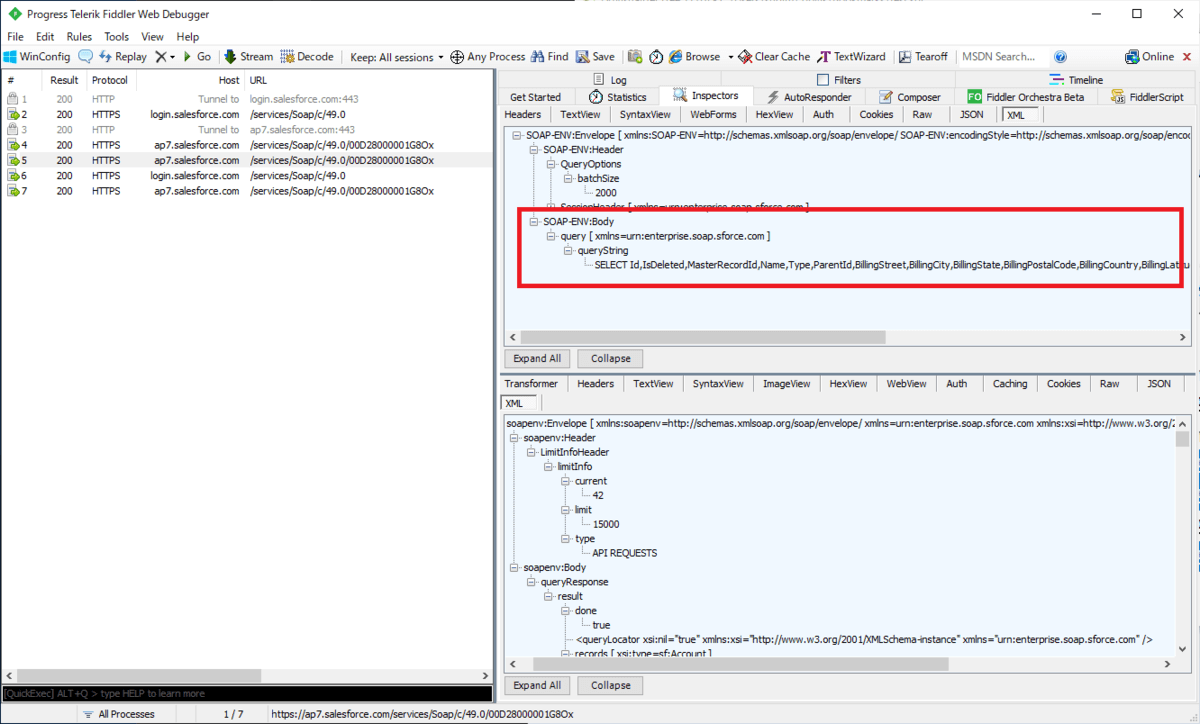Select request WebForms inspector tab
This screenshot has height=724, width=1200.
(712, 114)
